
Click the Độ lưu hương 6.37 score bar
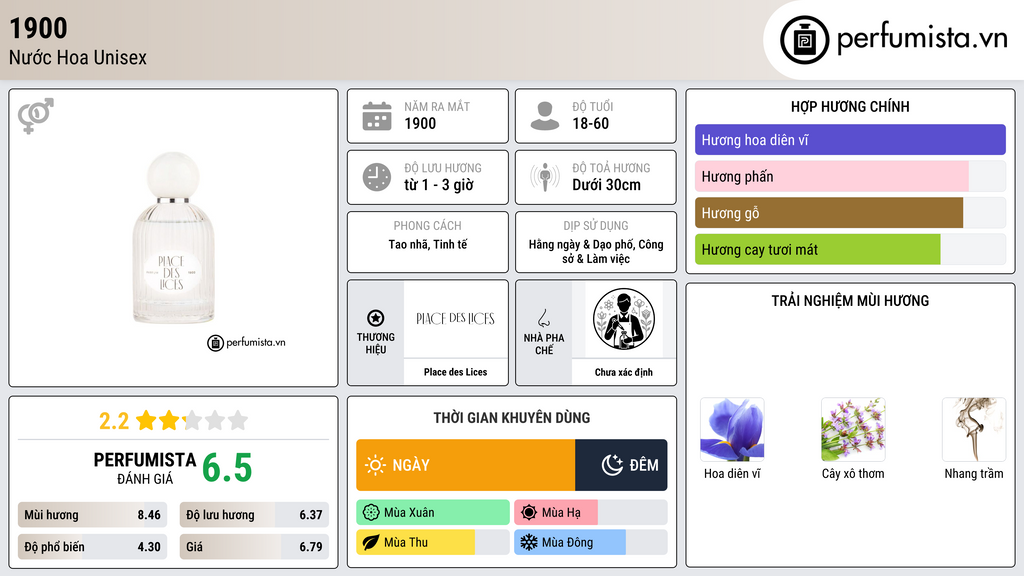point(254,515)
